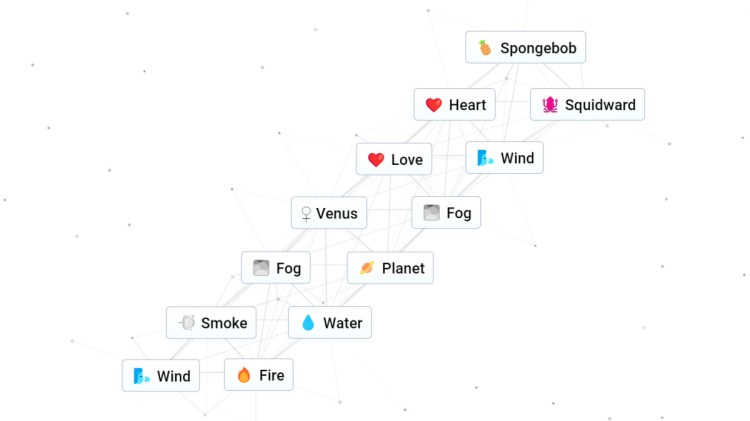
Task: Click the blue water droplet icon
Action: [308, 323]
